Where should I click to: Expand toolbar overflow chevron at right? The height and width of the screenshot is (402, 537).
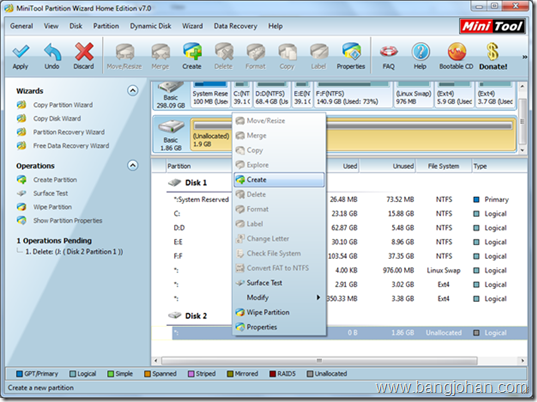pos(524,57)
